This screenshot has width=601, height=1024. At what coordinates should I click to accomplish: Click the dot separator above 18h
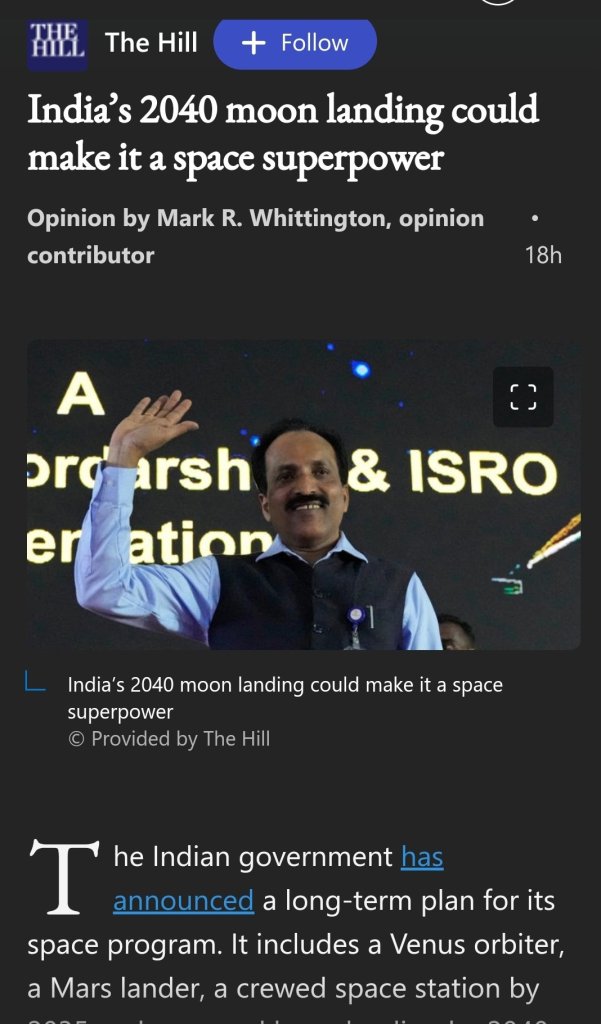click(x=535, y=217)
